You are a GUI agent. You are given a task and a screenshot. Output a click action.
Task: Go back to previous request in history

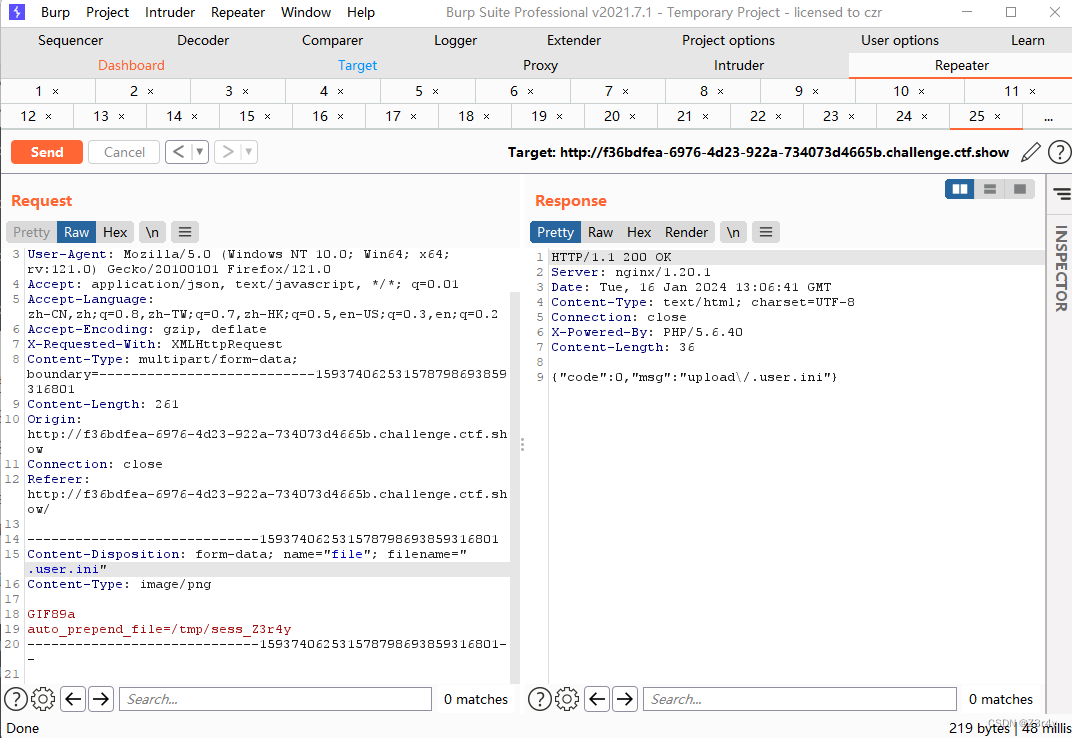coord(178,152)
